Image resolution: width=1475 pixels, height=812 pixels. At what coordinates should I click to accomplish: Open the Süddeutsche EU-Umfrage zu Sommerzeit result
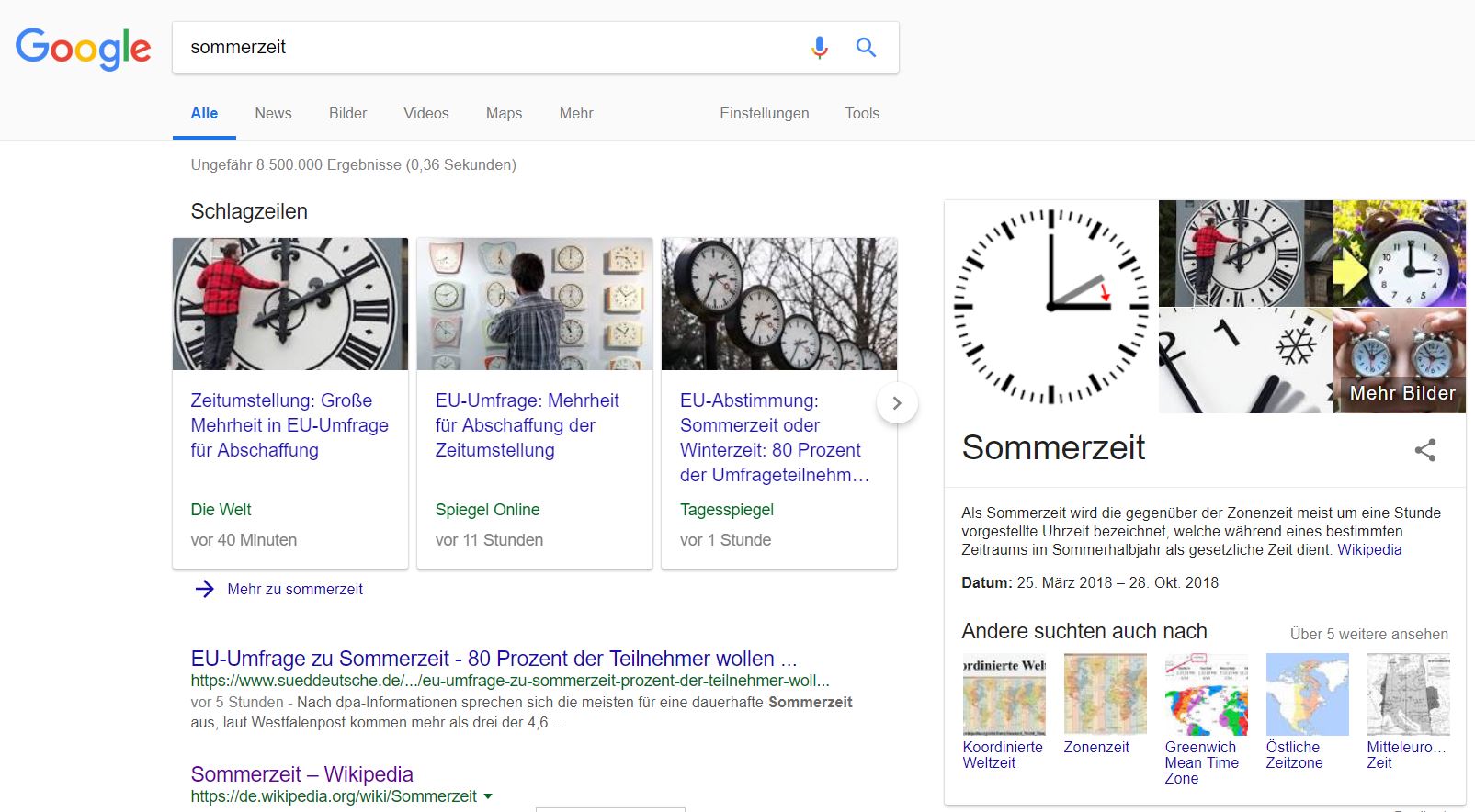[494, 659]
